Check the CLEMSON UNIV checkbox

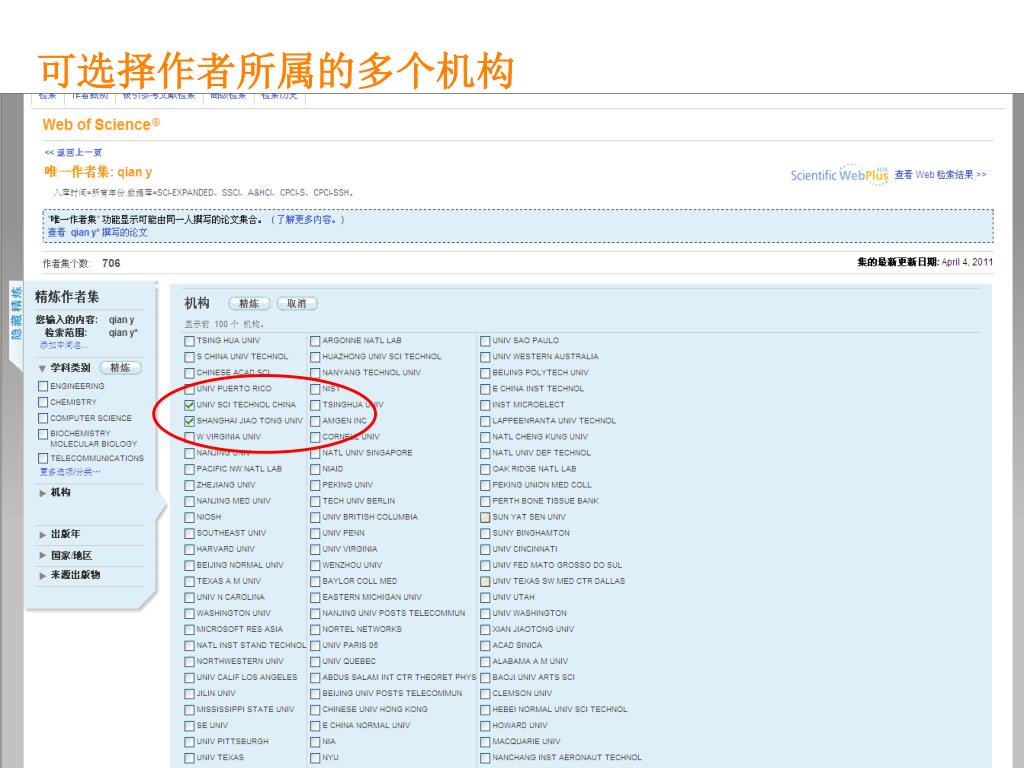click(485, 694)
